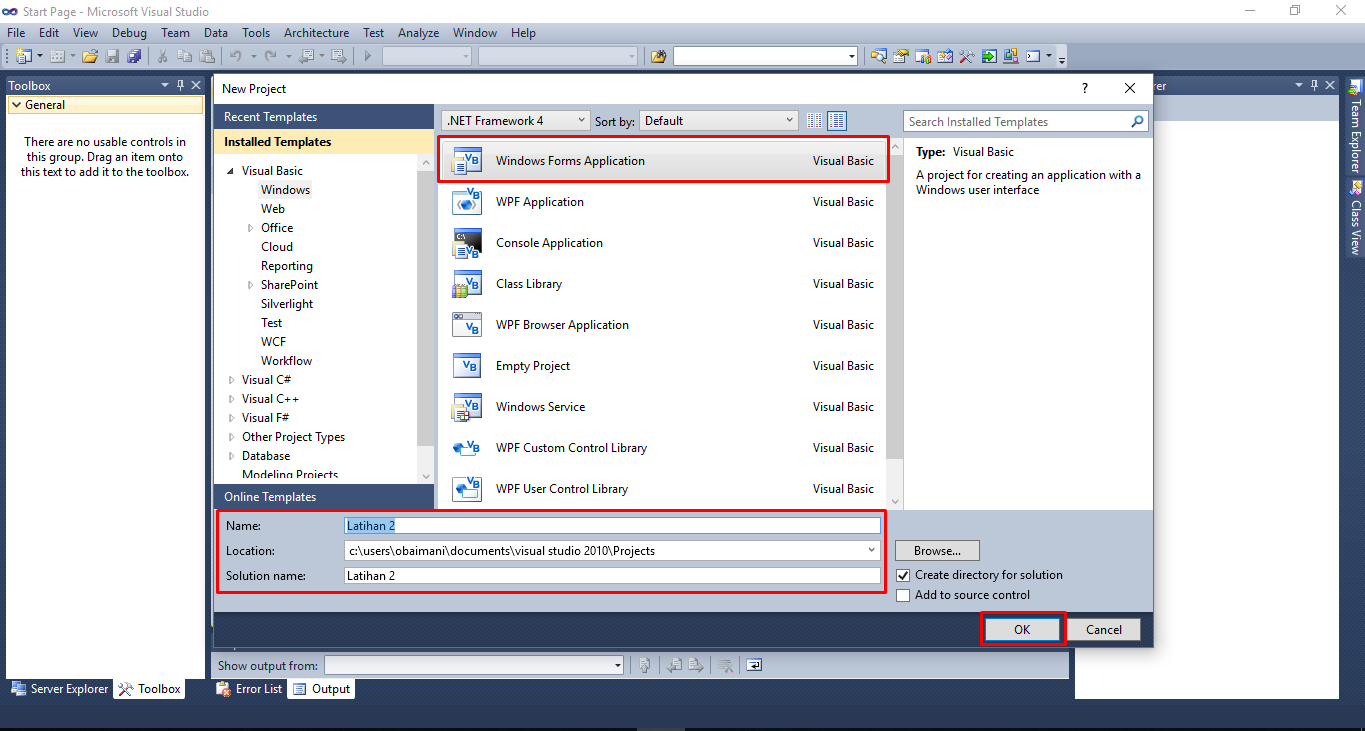Click the OK button
Viewport: 1365px width, 731px height.
(1022, 629)
